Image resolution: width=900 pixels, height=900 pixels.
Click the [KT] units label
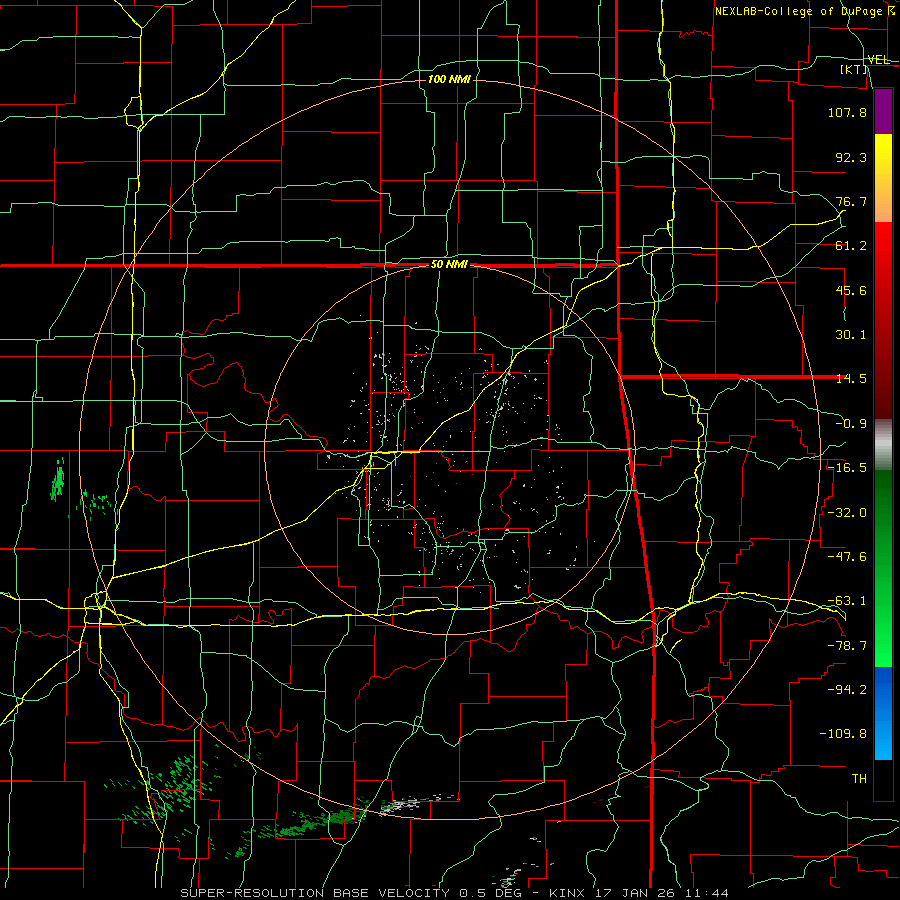click(x=854, y=69)
